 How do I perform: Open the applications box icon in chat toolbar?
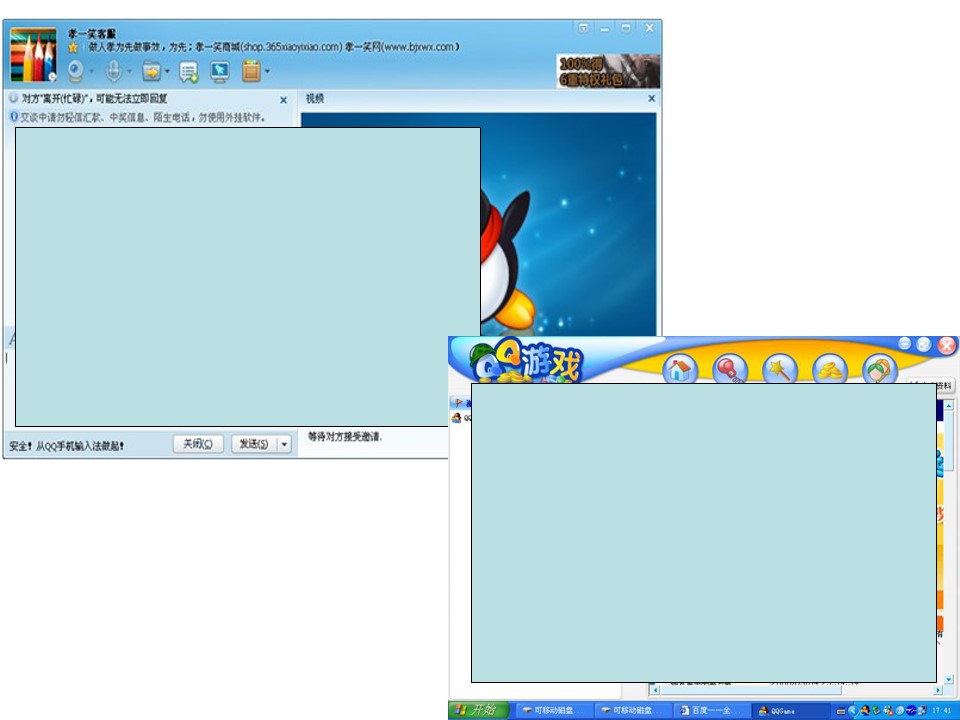click(251, 71)
